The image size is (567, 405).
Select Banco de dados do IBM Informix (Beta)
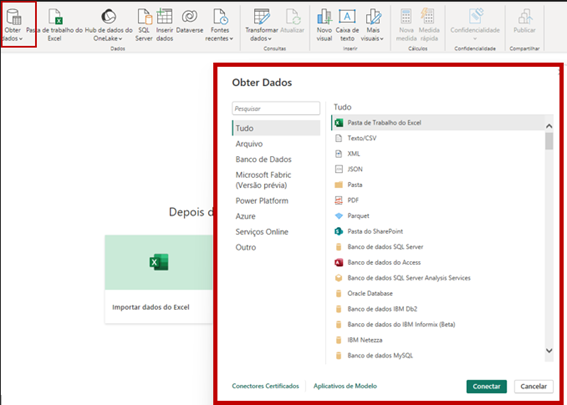tap(438, 325)
